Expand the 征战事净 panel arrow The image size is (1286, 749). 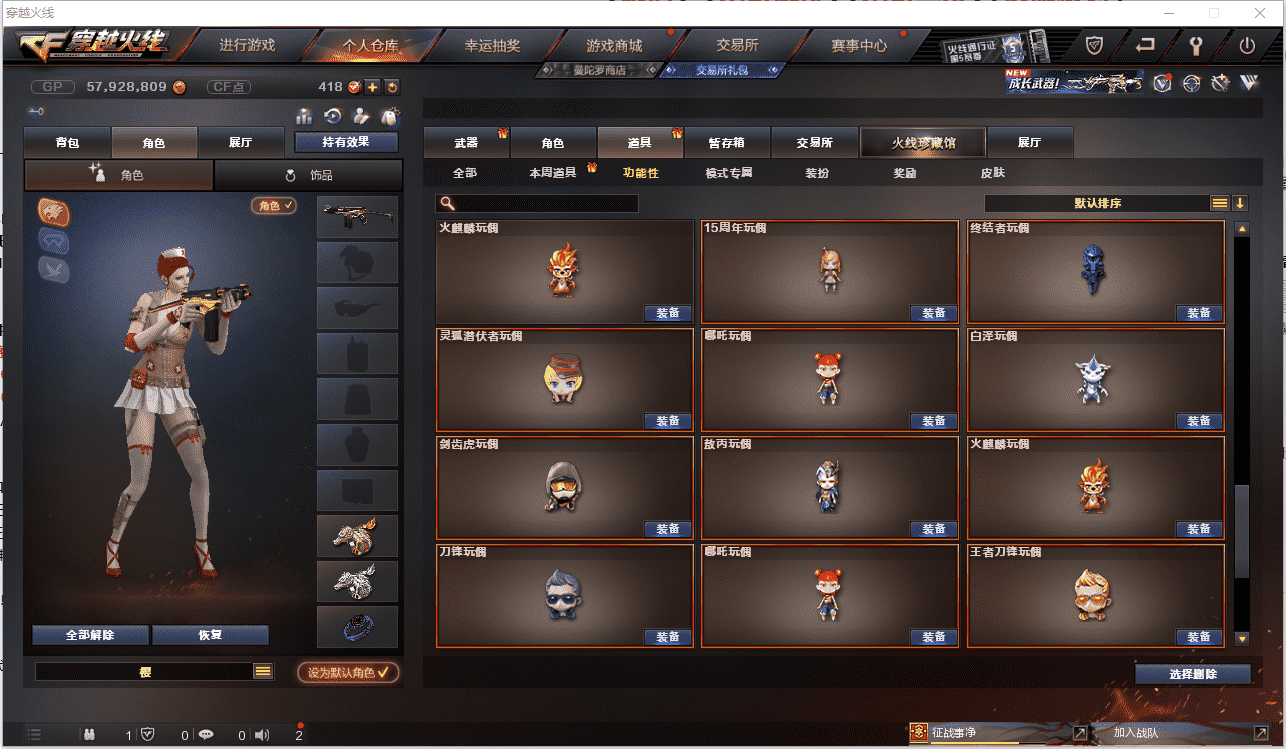tap(1079, 733)
